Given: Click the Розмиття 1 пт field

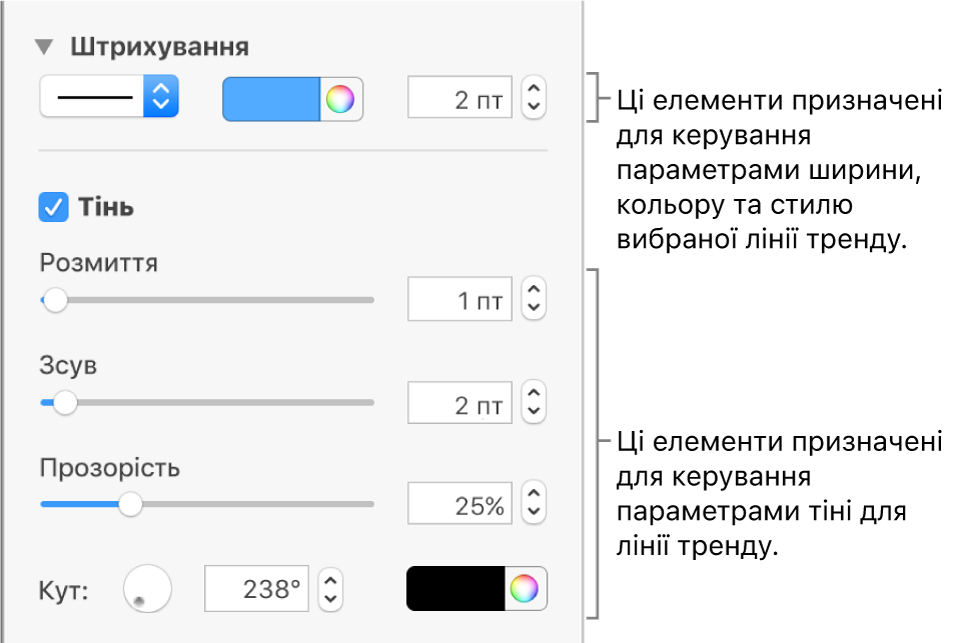Looking at the screenshot, I should pyautogui.click(x=460, y=299).
